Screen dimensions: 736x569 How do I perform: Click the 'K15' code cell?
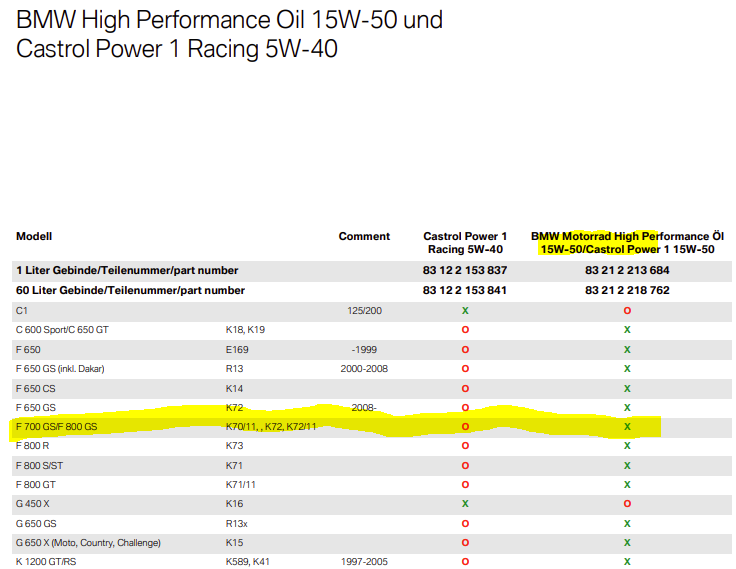coord(234,543)
